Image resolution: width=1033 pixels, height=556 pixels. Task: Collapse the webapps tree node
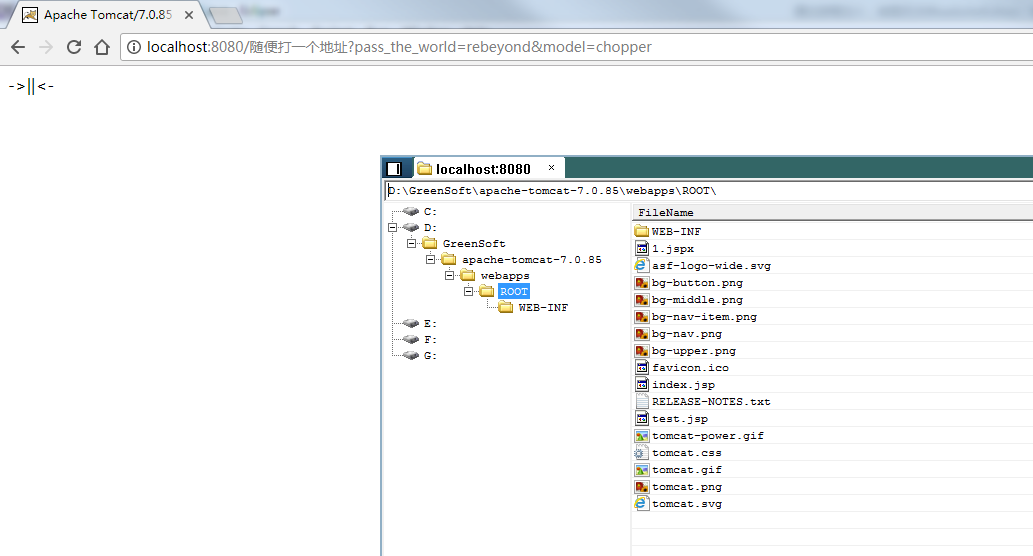pyautogui.click(x=449, y=275)
